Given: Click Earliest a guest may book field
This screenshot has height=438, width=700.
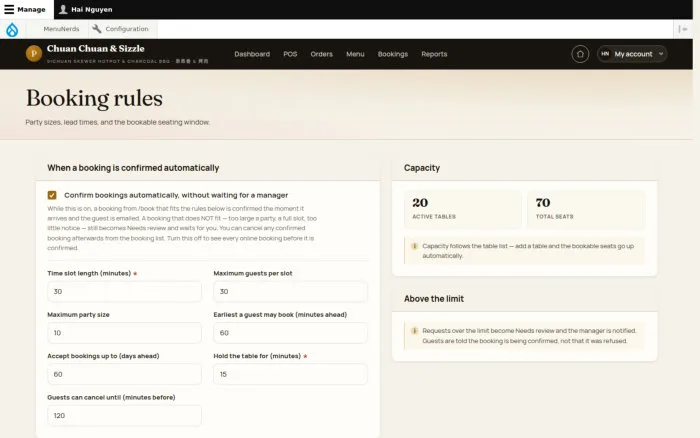Looking at the screenshot, I should tap(290, 333).
